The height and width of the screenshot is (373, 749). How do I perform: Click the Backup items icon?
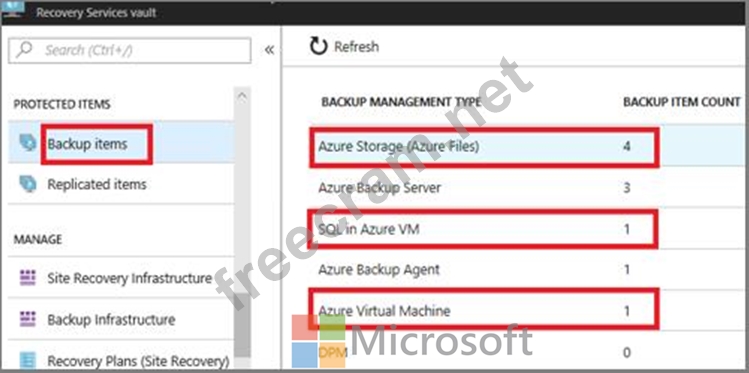(x=28, y=143)
